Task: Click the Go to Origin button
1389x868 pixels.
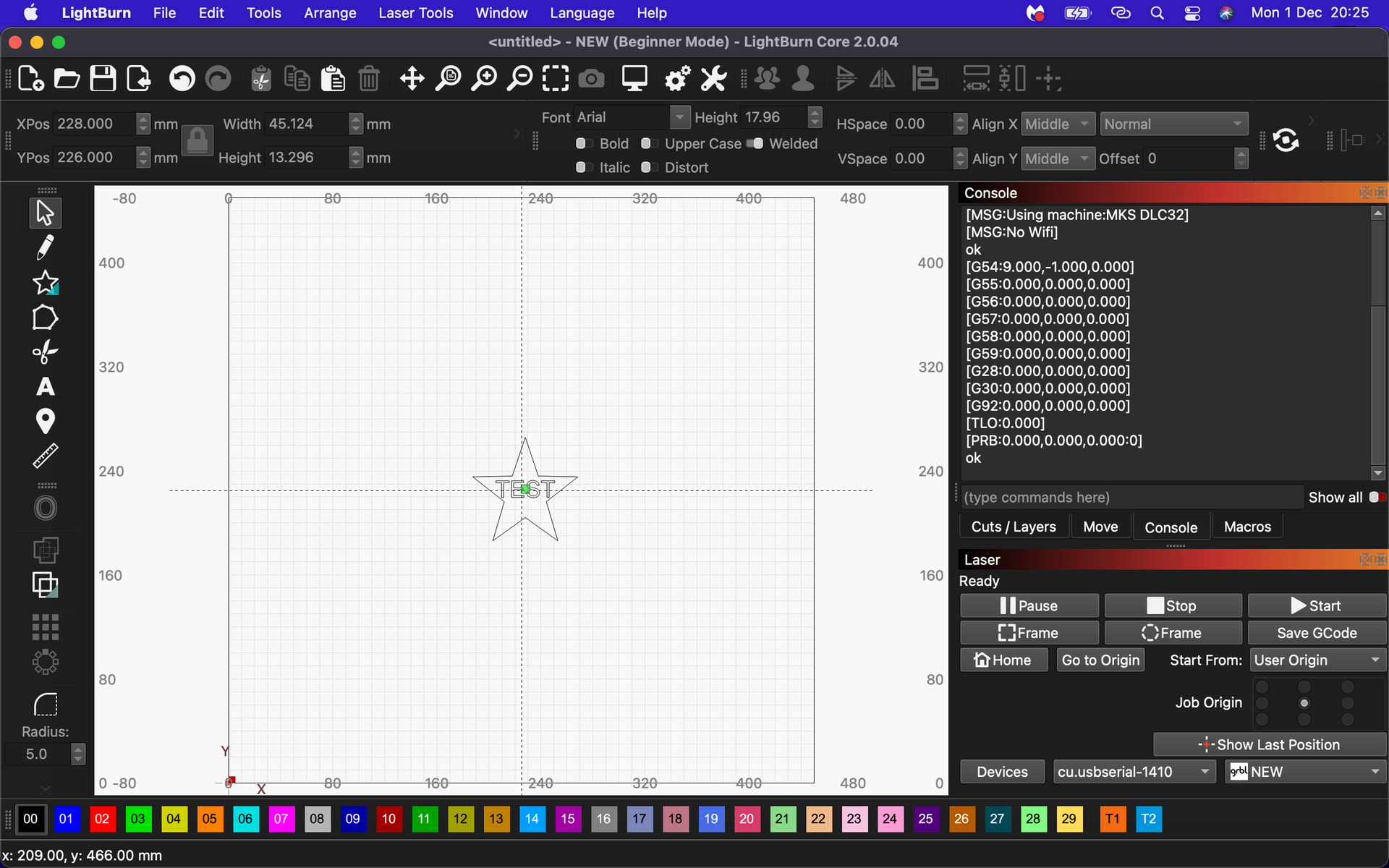Action: click(x=1100, y=660)
